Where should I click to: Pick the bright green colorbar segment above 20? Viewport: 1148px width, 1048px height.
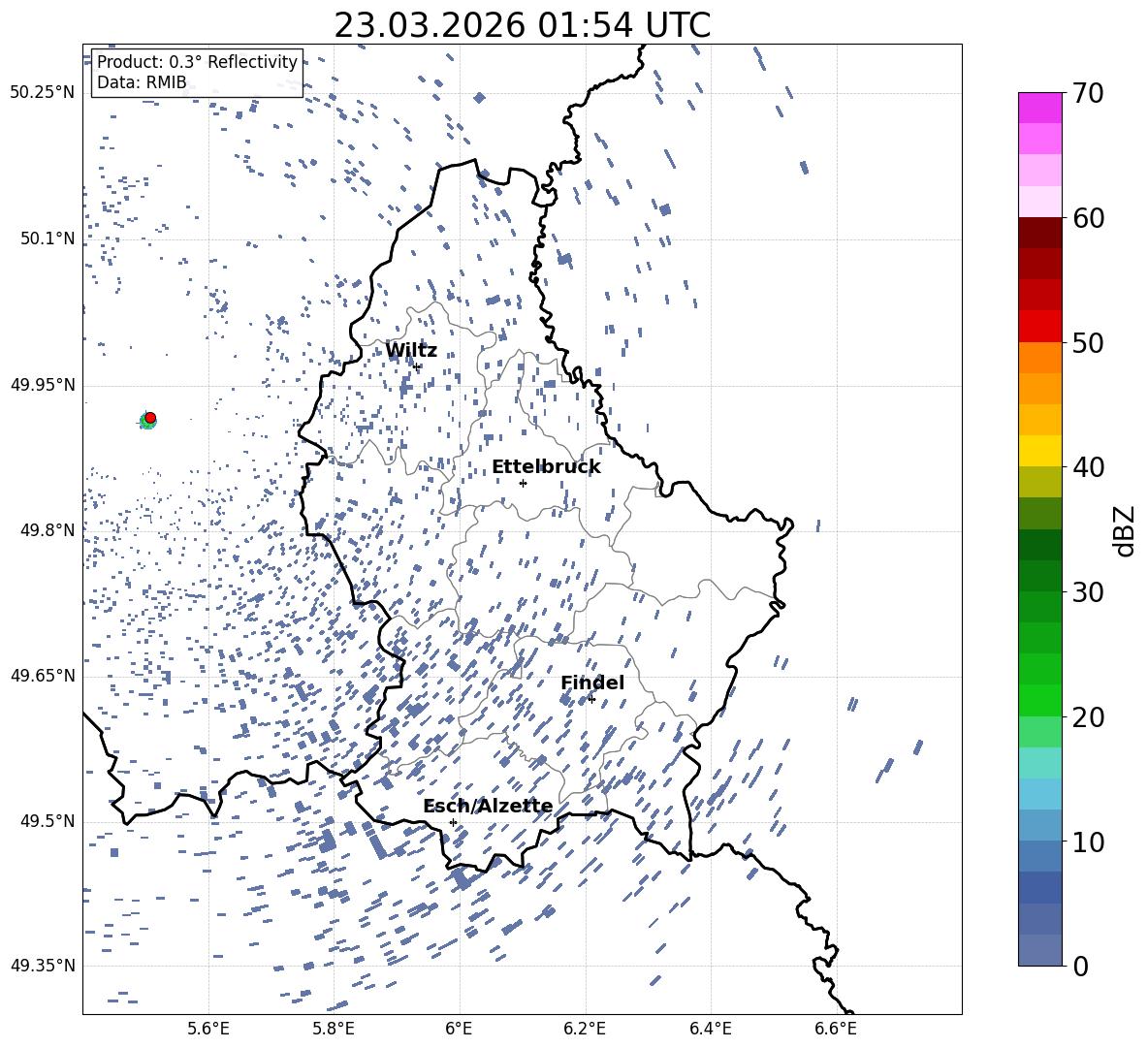tap(1040, 700)
